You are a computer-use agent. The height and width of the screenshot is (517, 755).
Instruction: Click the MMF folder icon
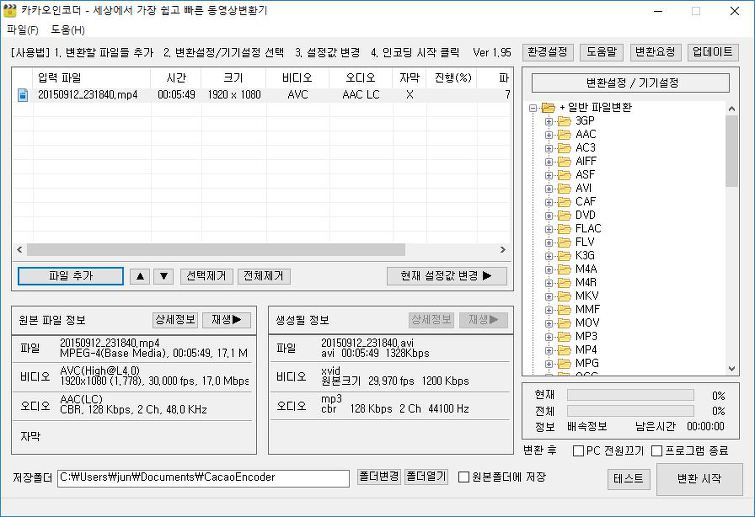564,310
